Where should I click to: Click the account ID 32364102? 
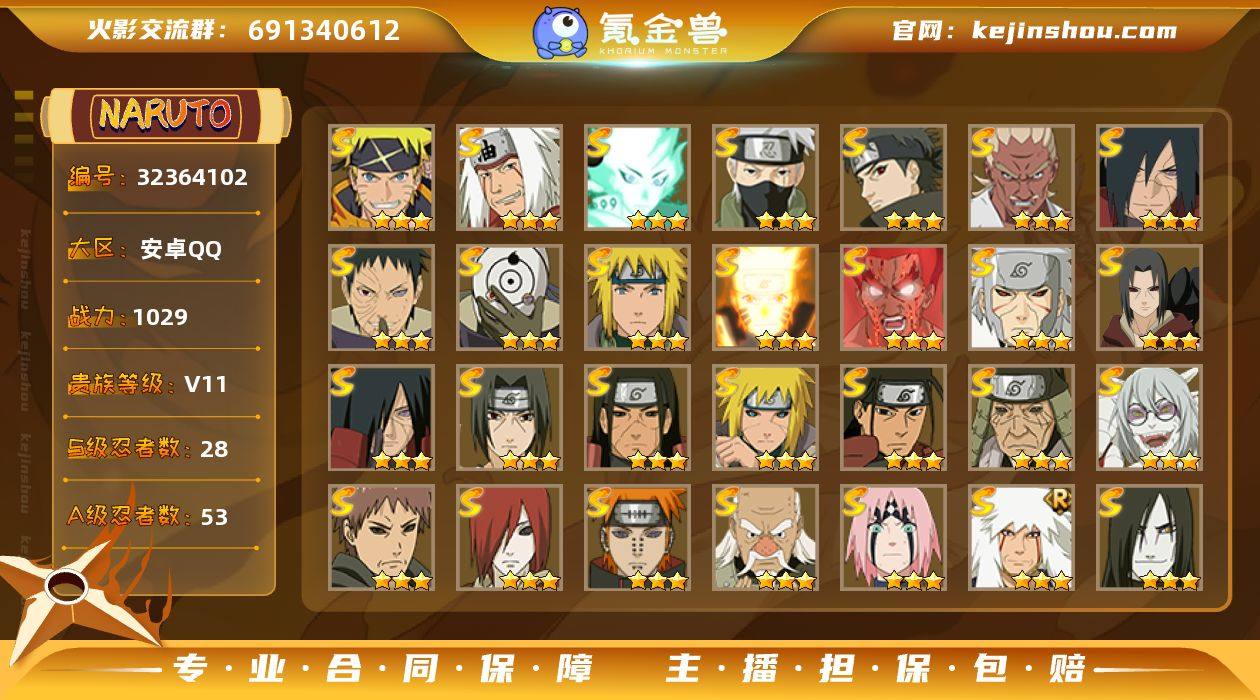tap(192, 178)
